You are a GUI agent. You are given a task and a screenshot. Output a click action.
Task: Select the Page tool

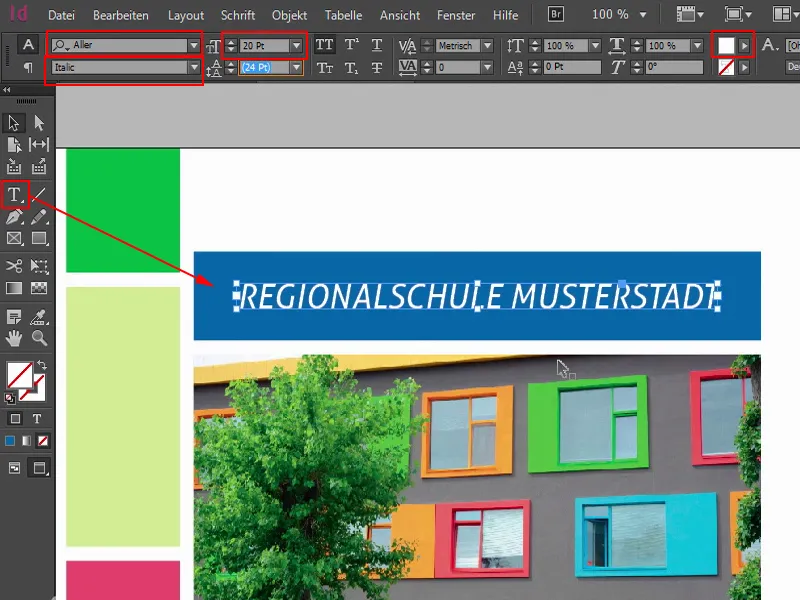tap(14, 145)
